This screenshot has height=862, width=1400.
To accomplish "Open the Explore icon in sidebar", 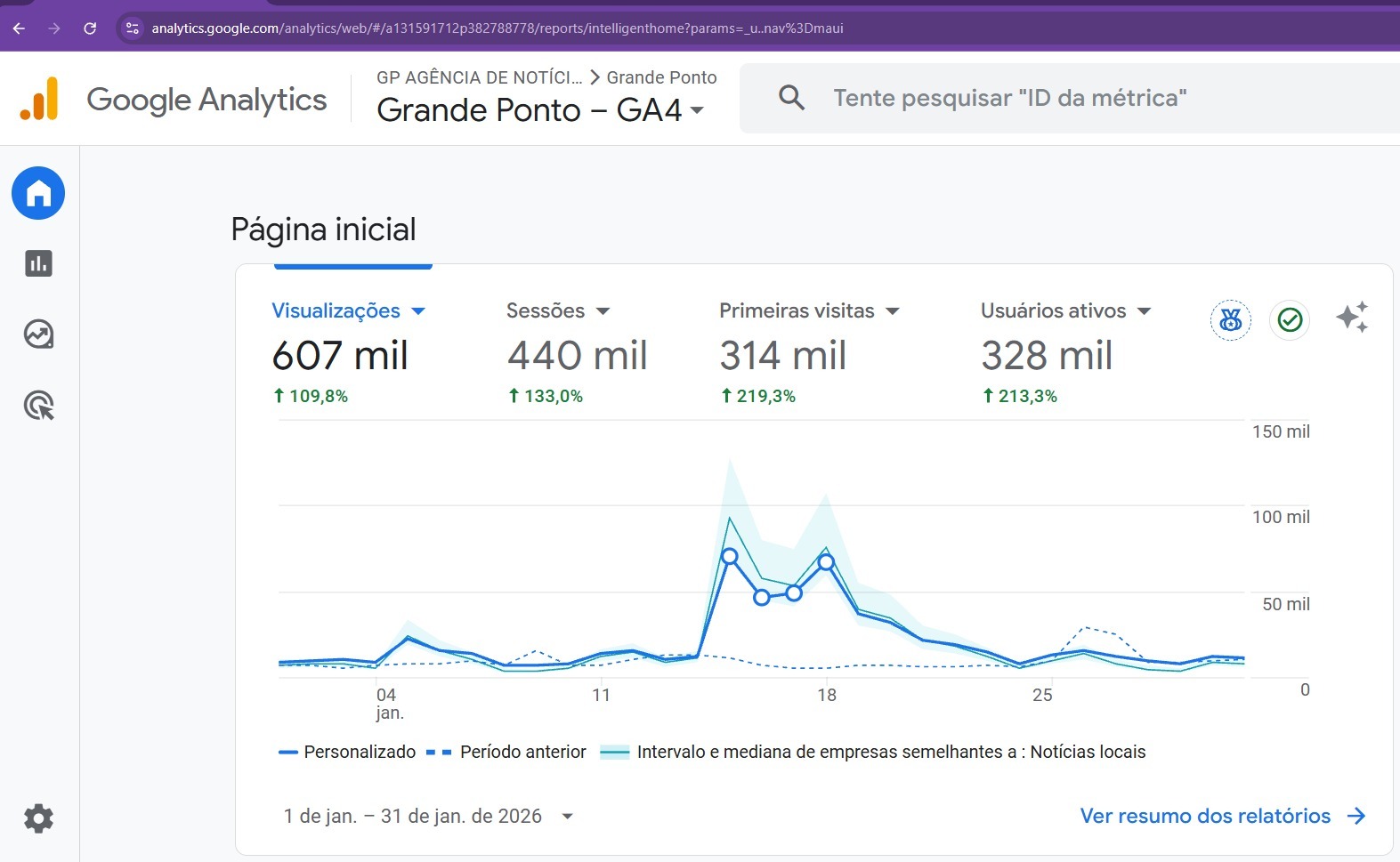I will (x=38, y=334).
